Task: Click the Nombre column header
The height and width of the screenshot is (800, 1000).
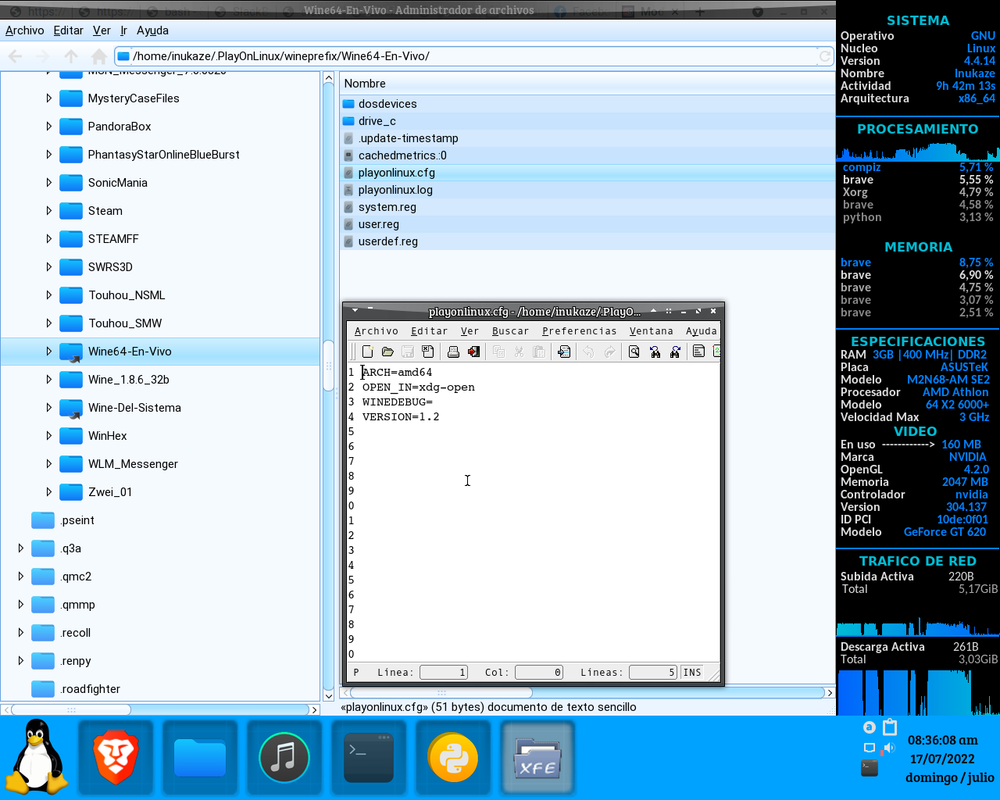Action: 365,84
